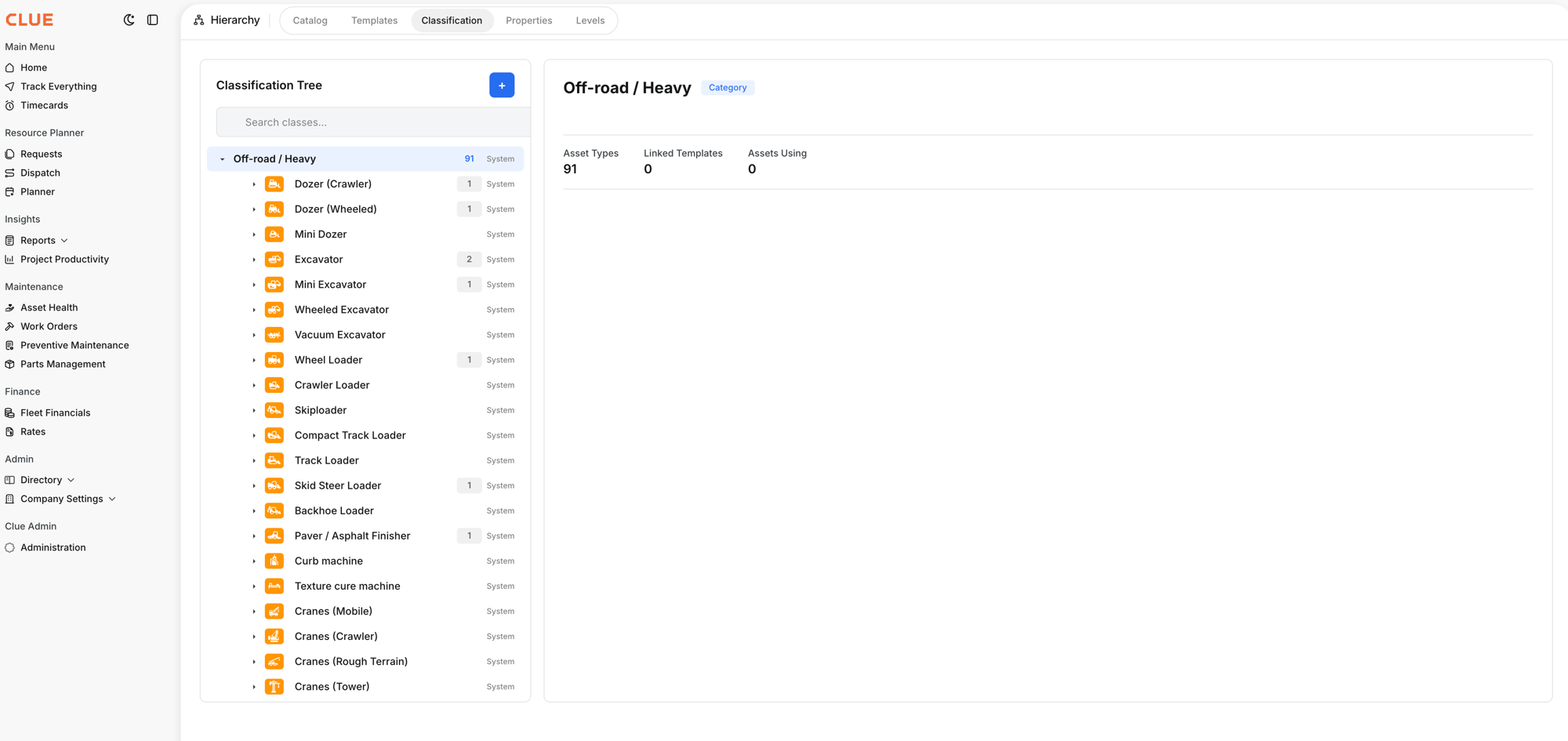
Task: Click the Texture cure machine icon
Action: click(274, 585)
